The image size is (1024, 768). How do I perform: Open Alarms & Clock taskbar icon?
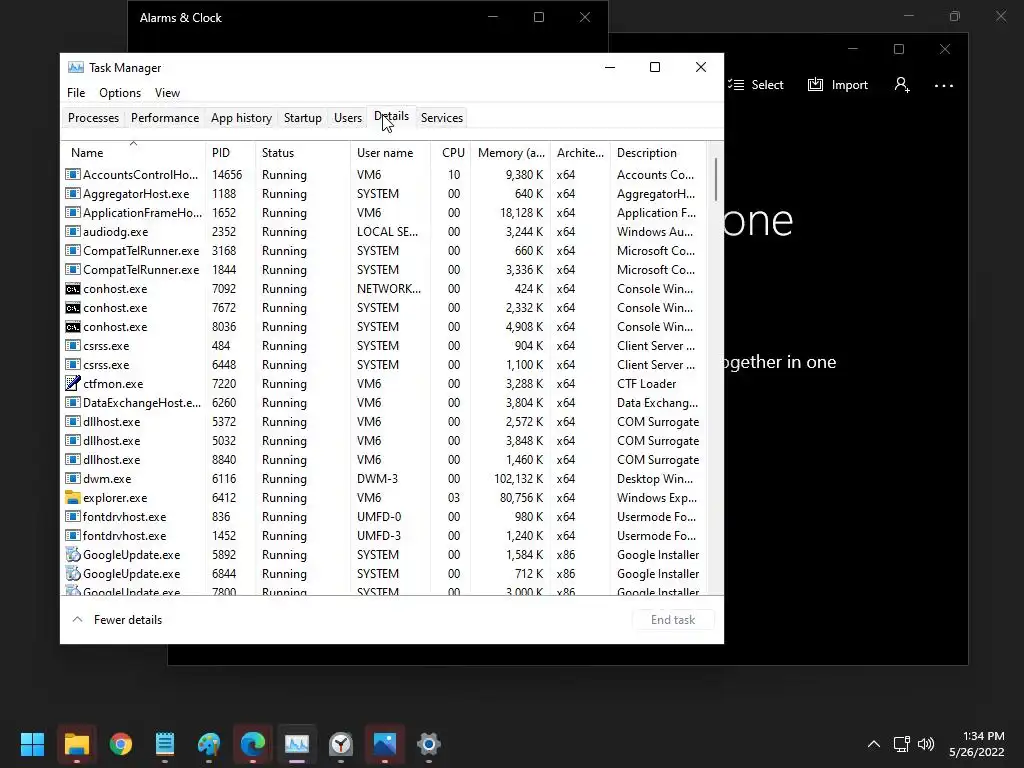tap(341, 744)
